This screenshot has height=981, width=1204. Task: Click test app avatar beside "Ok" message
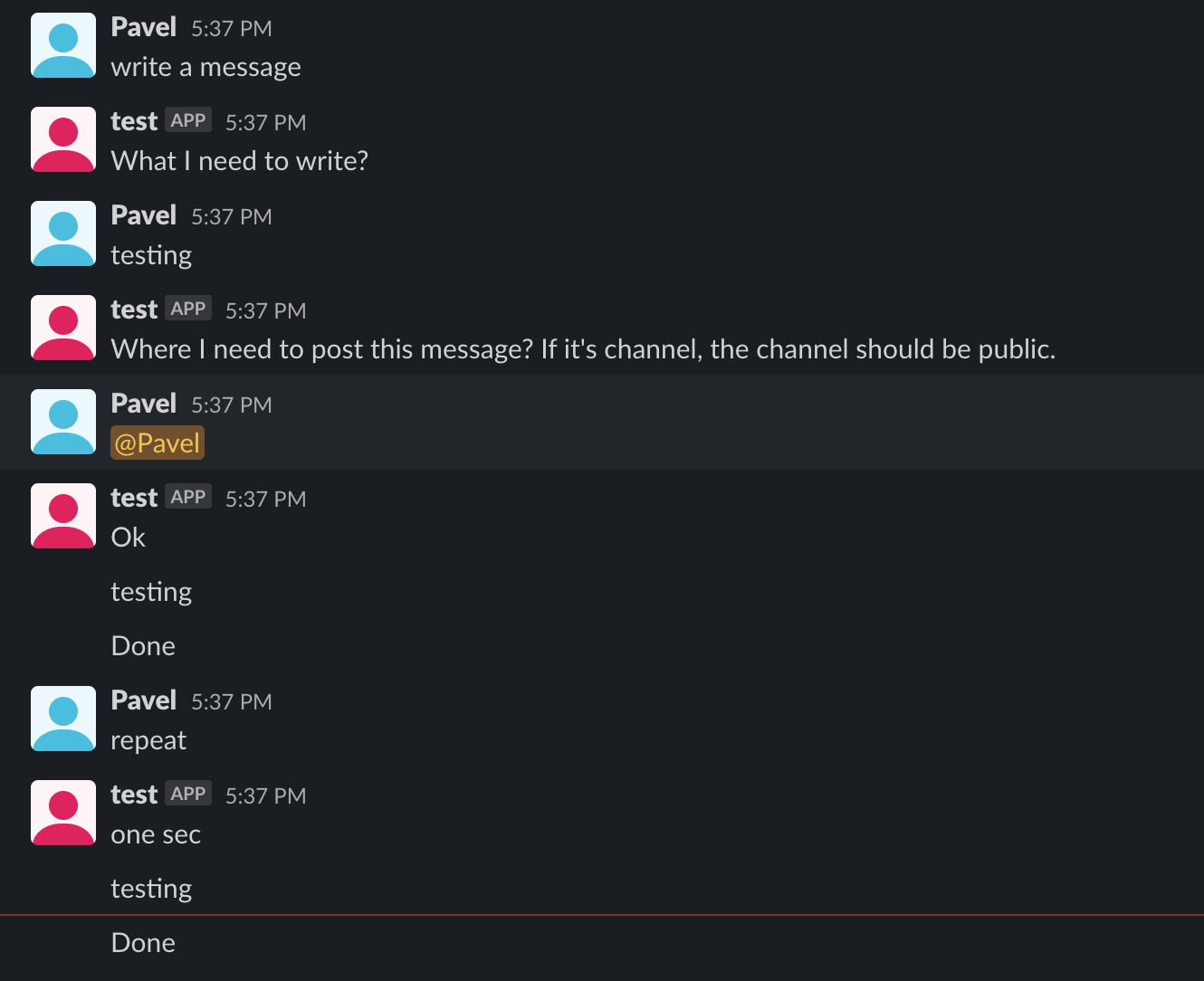tap(63, 516)
